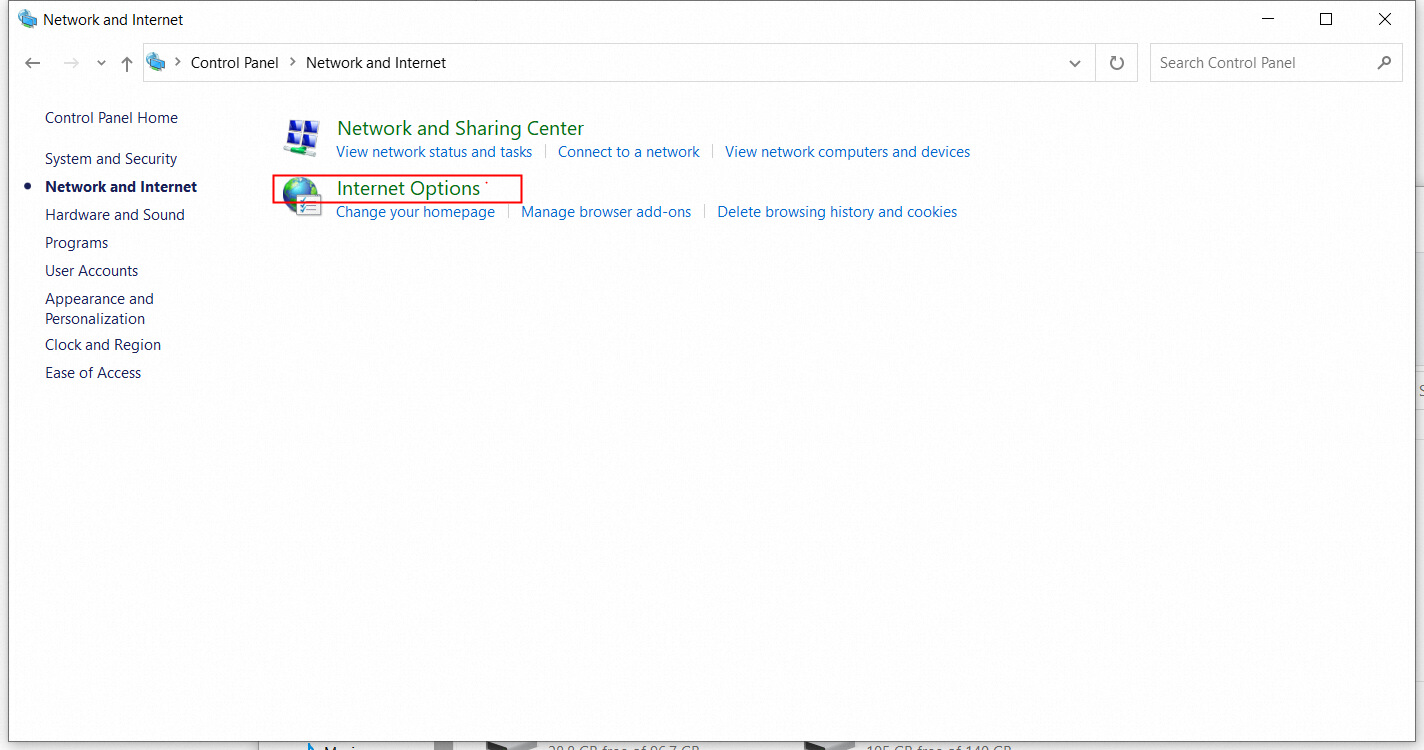Open Clock and Region category
1424x750 pixels.
click(x=103, y=345)
